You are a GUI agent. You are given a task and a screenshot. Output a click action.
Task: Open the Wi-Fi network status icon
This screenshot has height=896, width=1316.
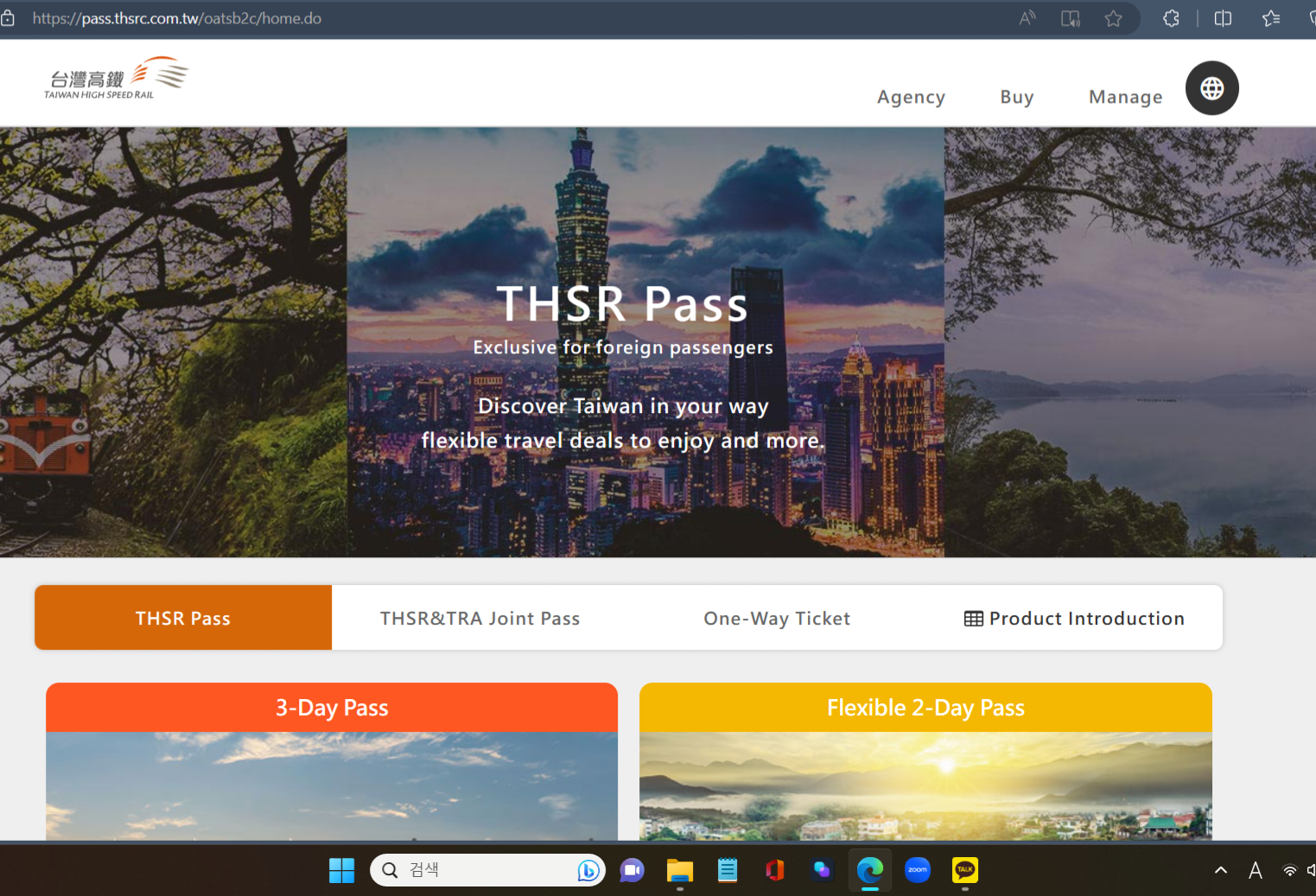[x=1289, y=871]
